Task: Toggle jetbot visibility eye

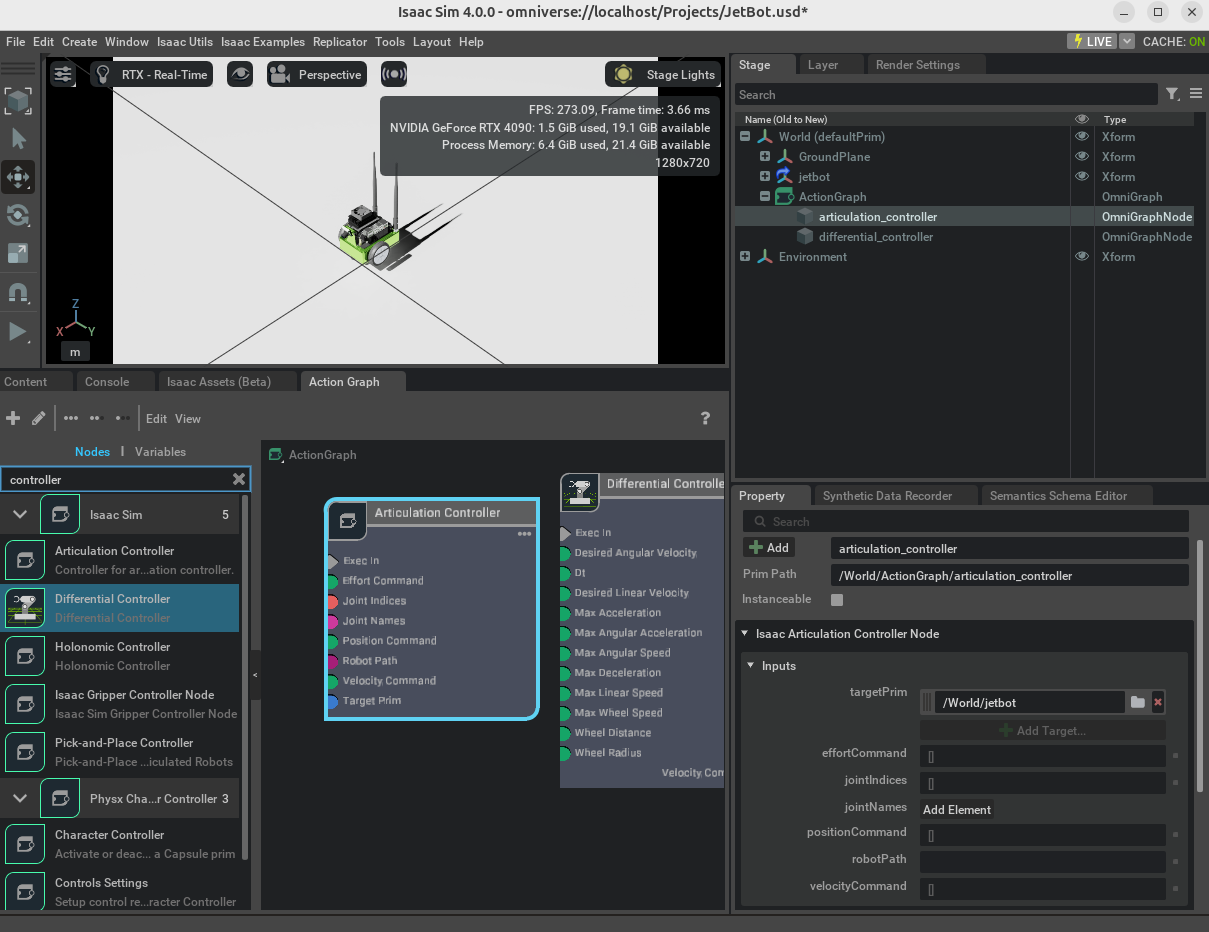Action: tap(1081, 177)
